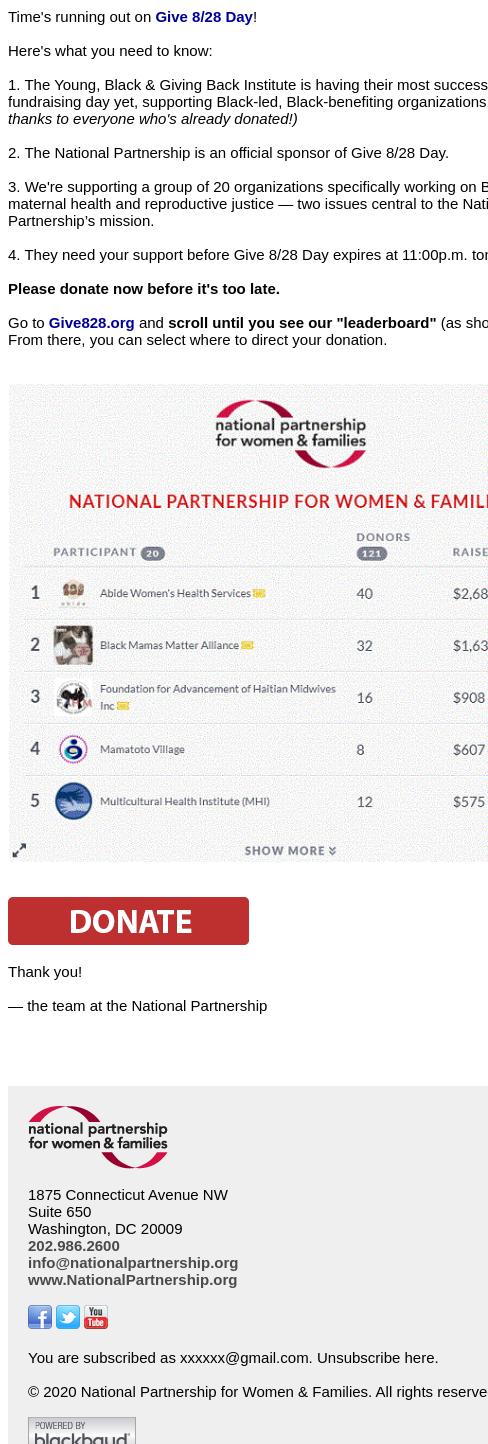Viewport: 488px width, 1444px height.
Task: Click the National Partnership footer logo
Action: click(98, 1137)
